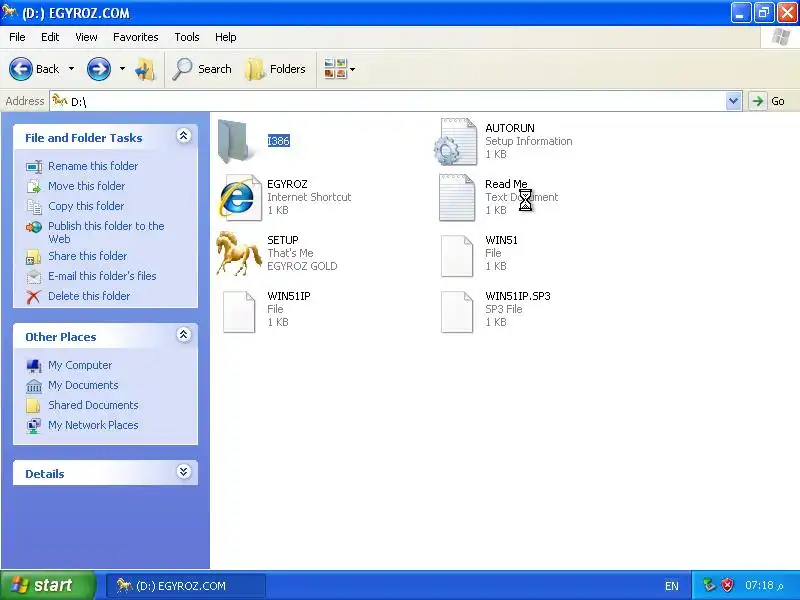The height and width of the screenshot is (600, 800).
Task: Select the WIN51 file icon
Action: coord(457,256)
